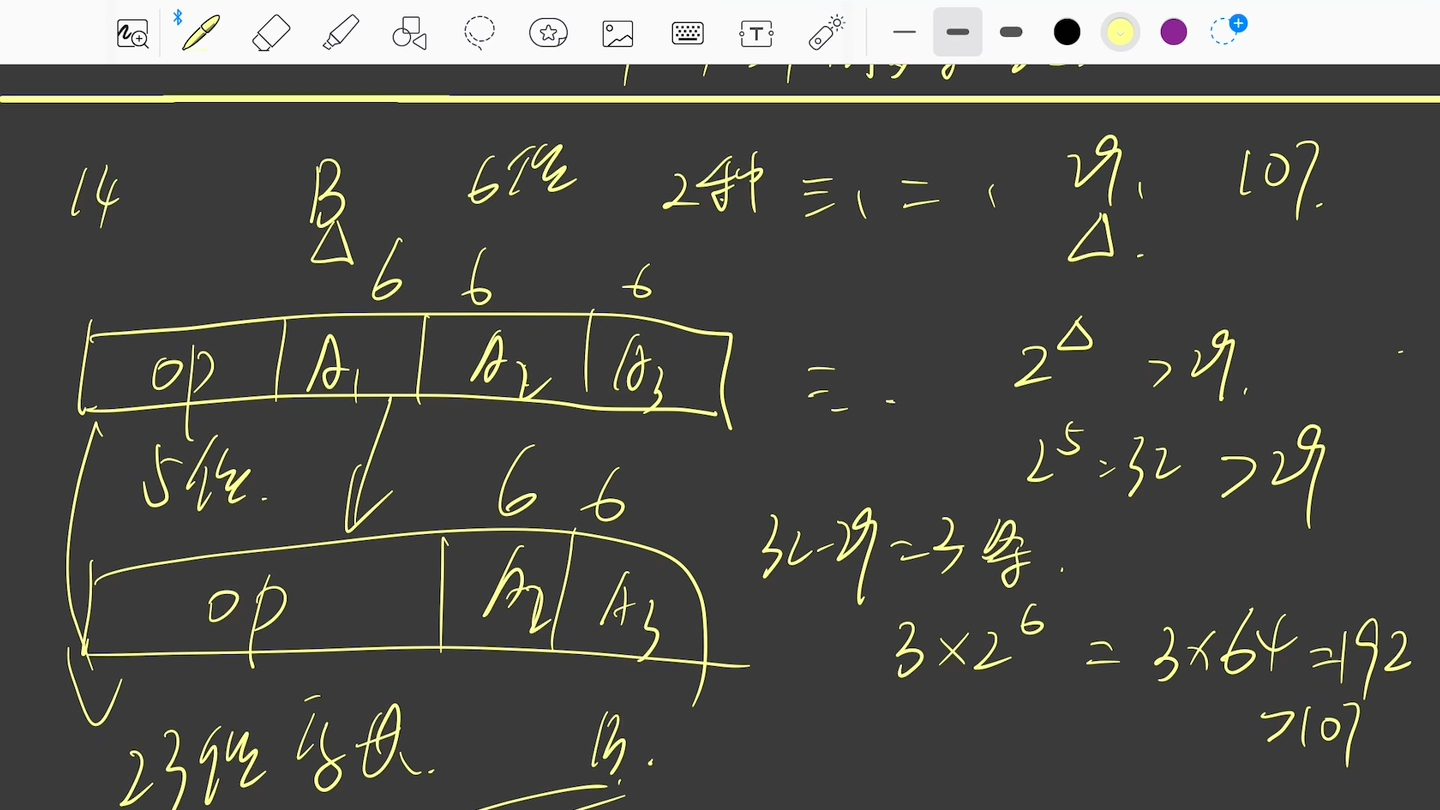Select the eraser tool

pyautogui.click(x=271, y=33)
